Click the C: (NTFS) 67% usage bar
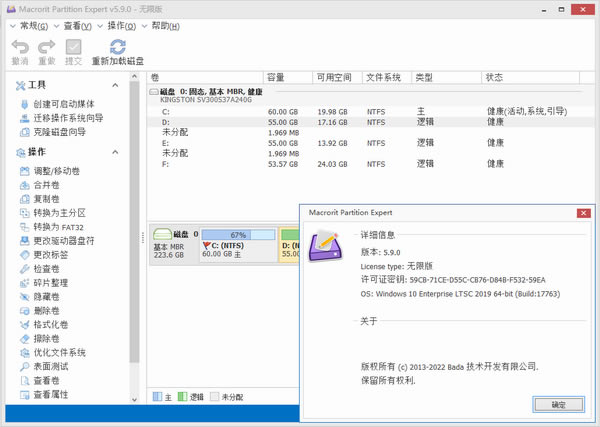 click(238, 235)
